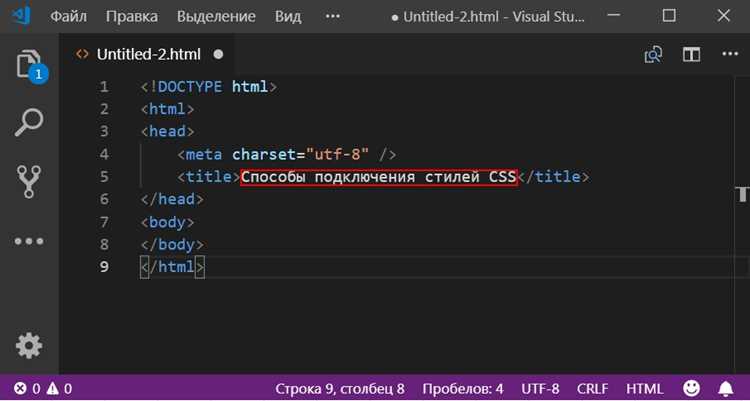Split the editor to the right
Viewport: 750px width, 401px height.
click(691, 55)
